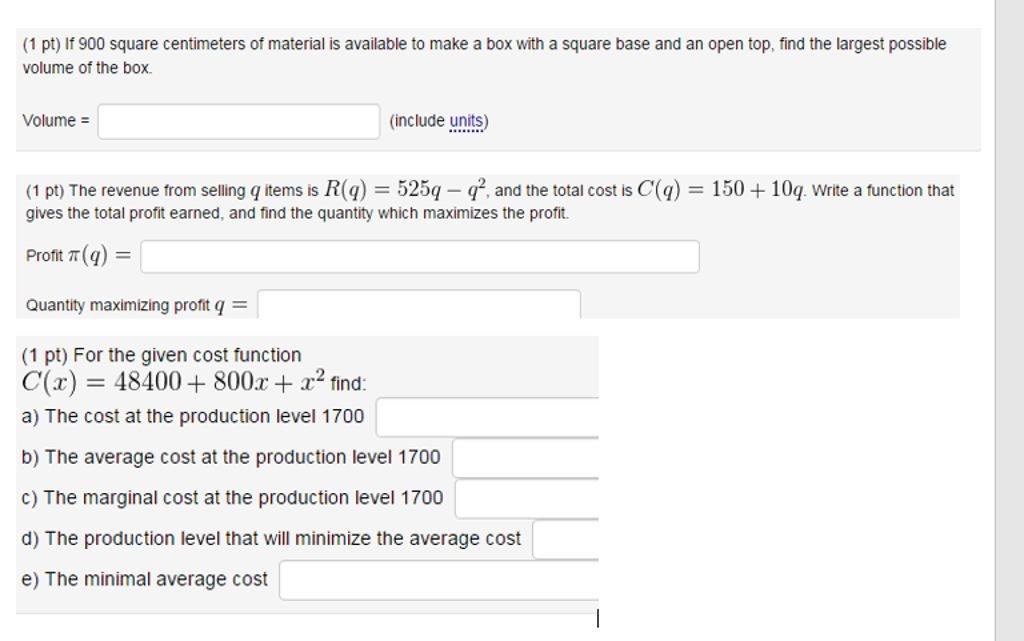Click part e) minimal average cost text
This screenshot has height=641, width=1024.
tap(143, 579)
